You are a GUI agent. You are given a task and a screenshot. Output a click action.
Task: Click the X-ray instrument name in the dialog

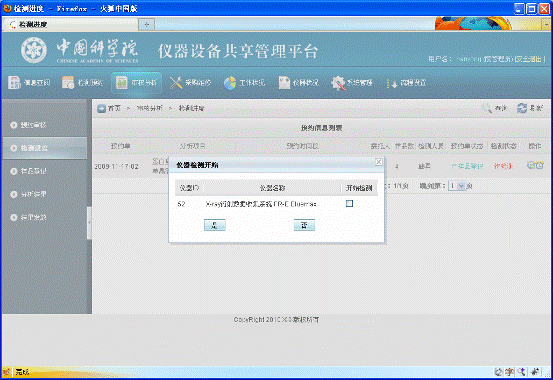[x=261, y=204]
